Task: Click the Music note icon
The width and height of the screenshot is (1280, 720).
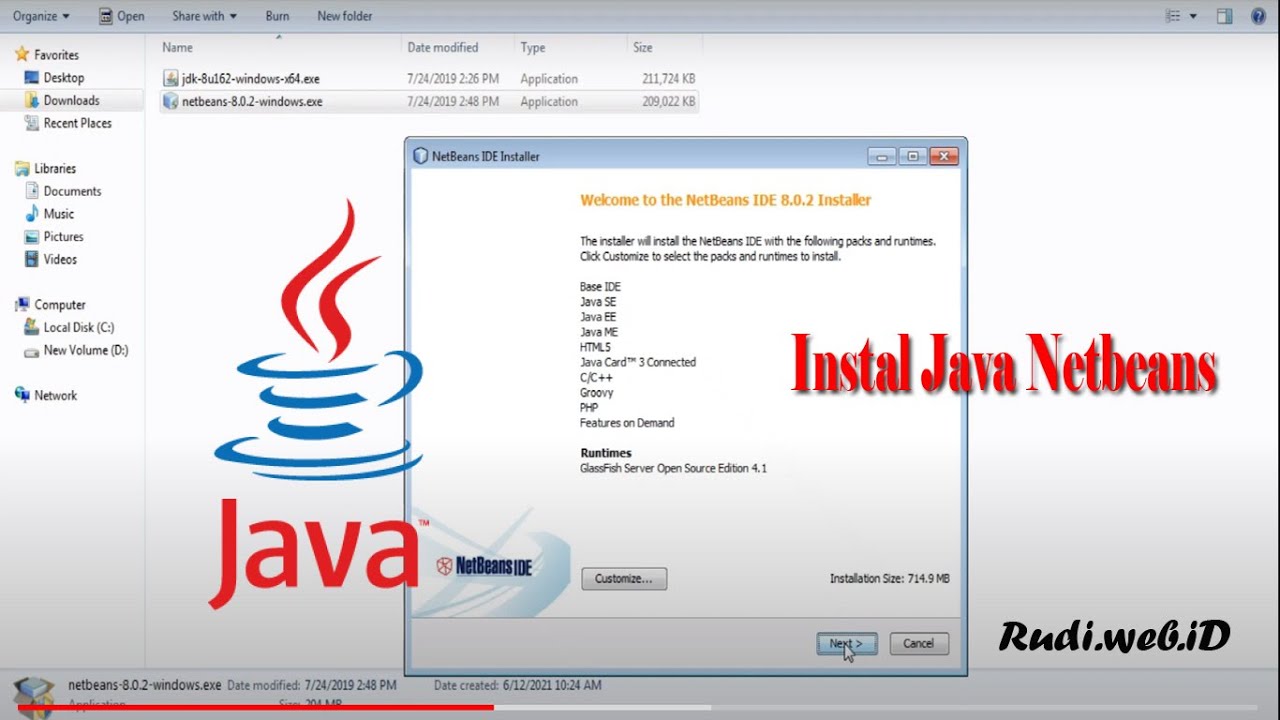Action: pos(32,214)
